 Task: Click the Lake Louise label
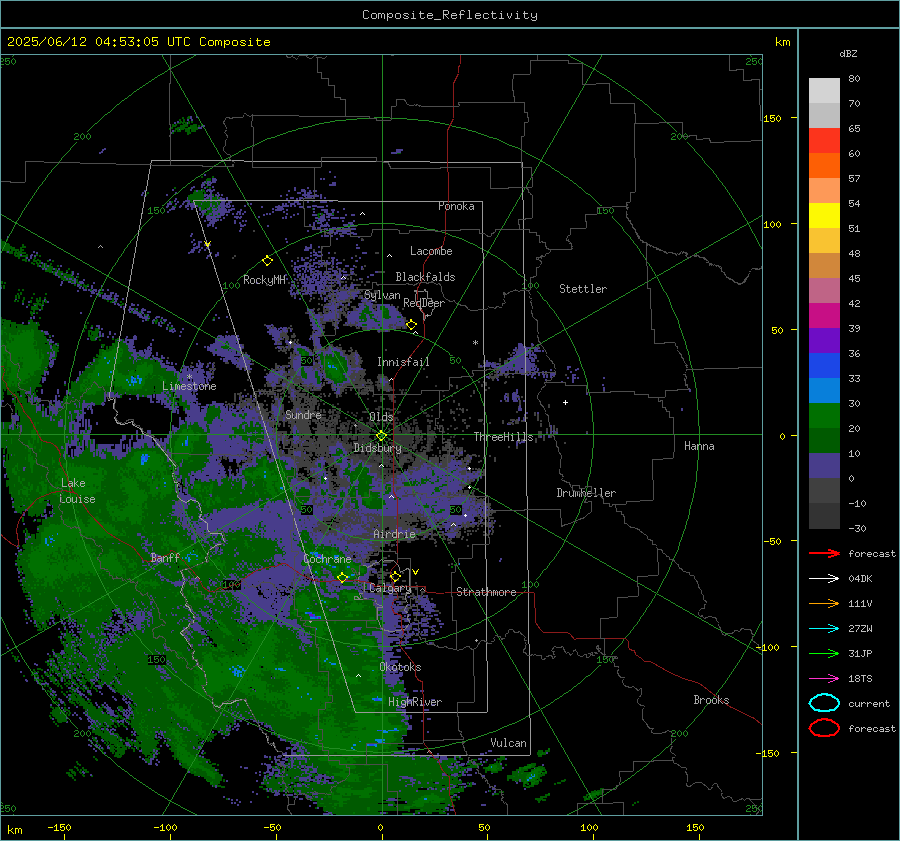tap(78, 491)
